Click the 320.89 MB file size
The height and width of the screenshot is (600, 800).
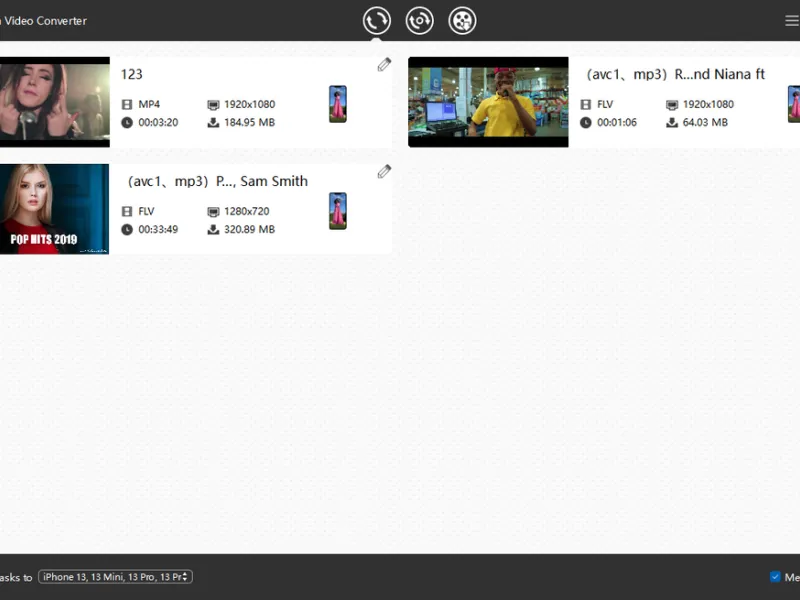pyautogui.click(x=249, y=230)
